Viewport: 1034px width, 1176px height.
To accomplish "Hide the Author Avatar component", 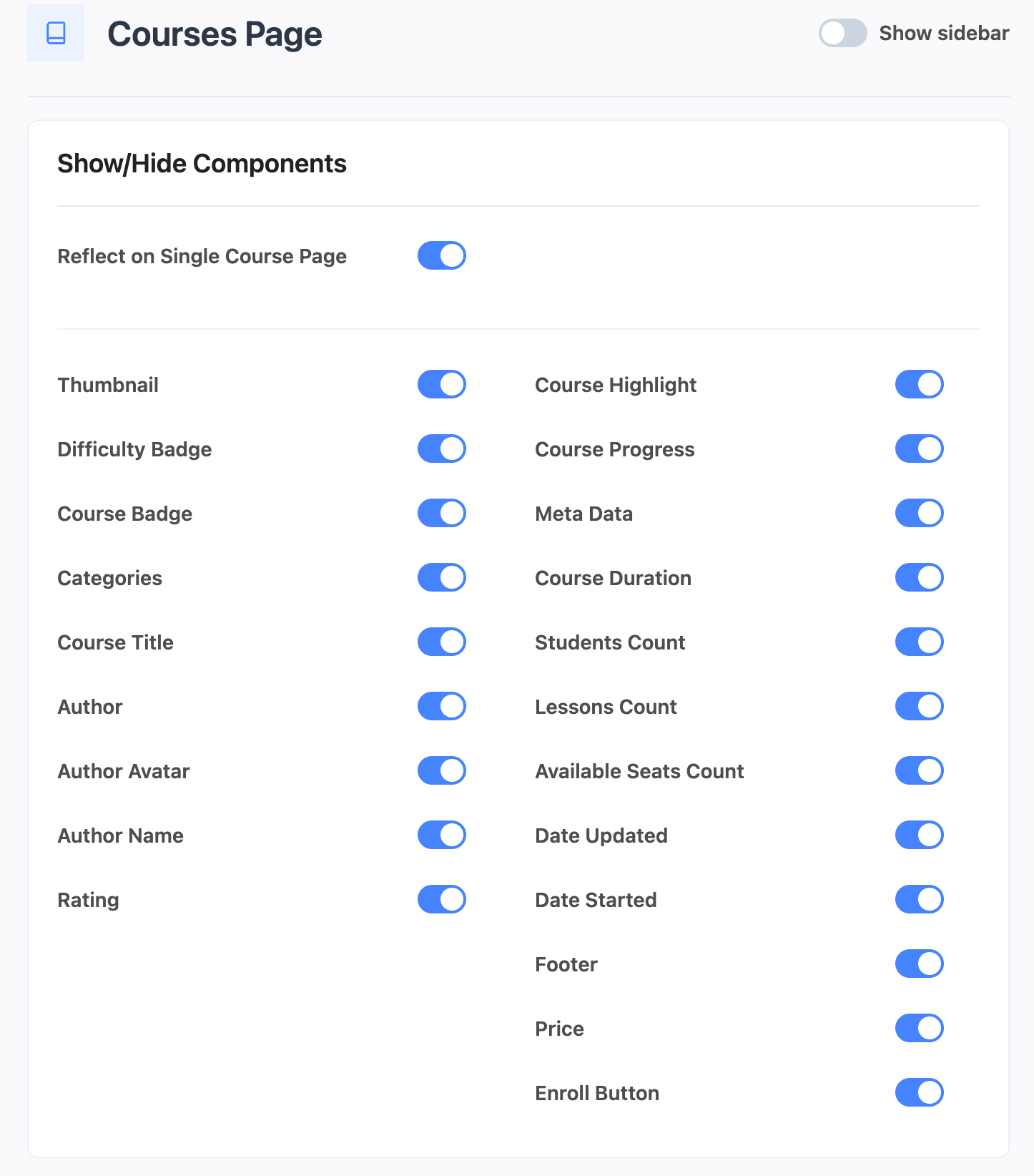I will [x=442, y=770].
